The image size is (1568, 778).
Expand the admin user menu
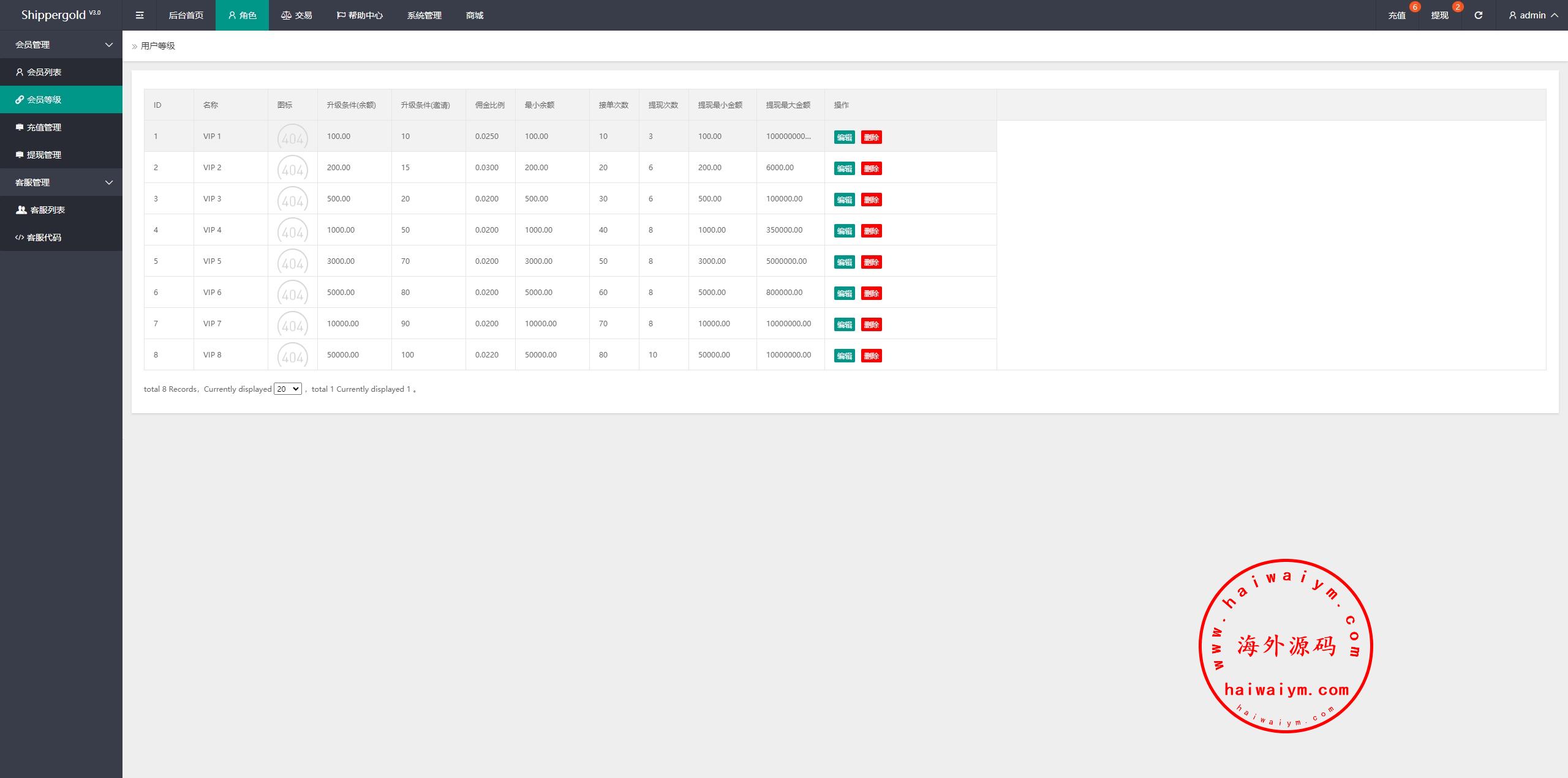[x=1533, y=15]
